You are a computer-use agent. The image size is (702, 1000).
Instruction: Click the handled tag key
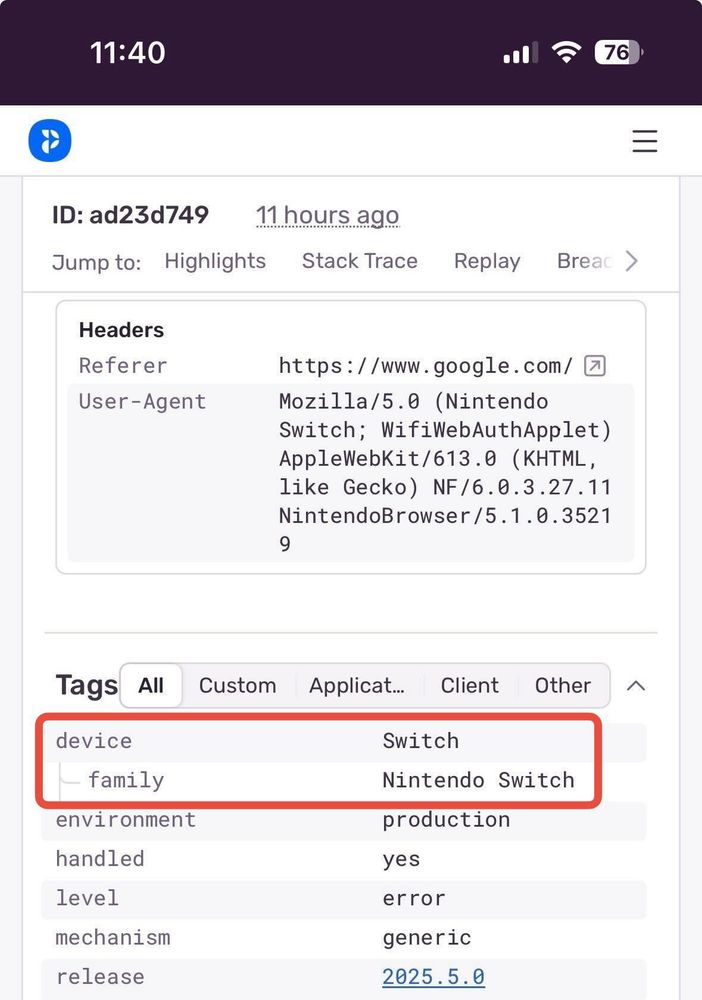pos(100,859)
